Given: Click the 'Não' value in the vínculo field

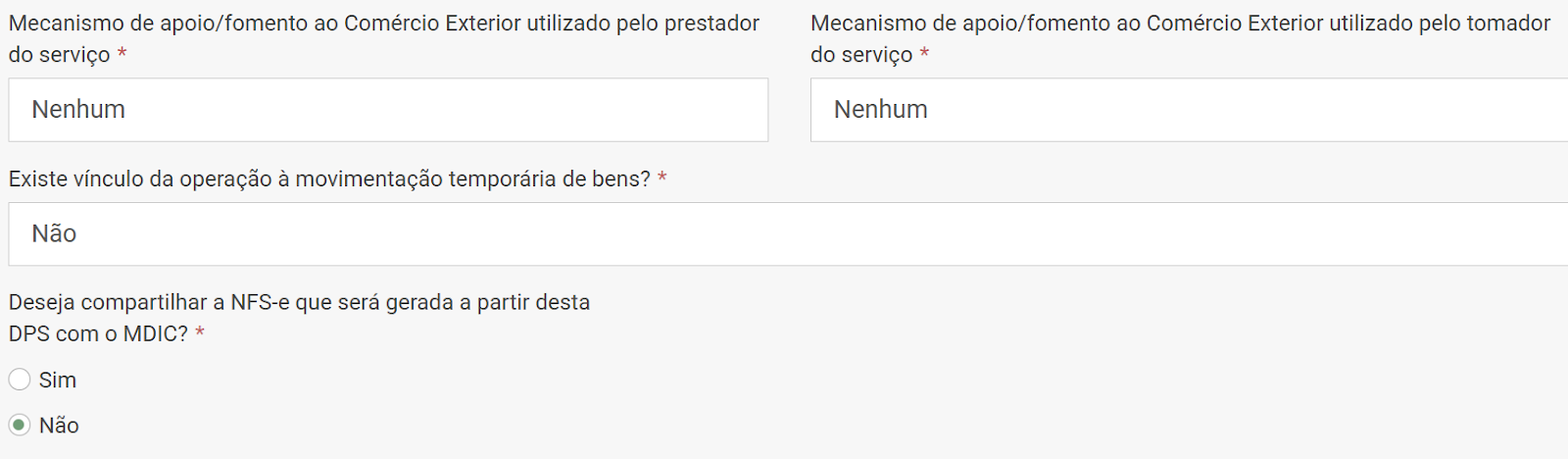Looking at the screenshot, I should (x=54, y=233).
